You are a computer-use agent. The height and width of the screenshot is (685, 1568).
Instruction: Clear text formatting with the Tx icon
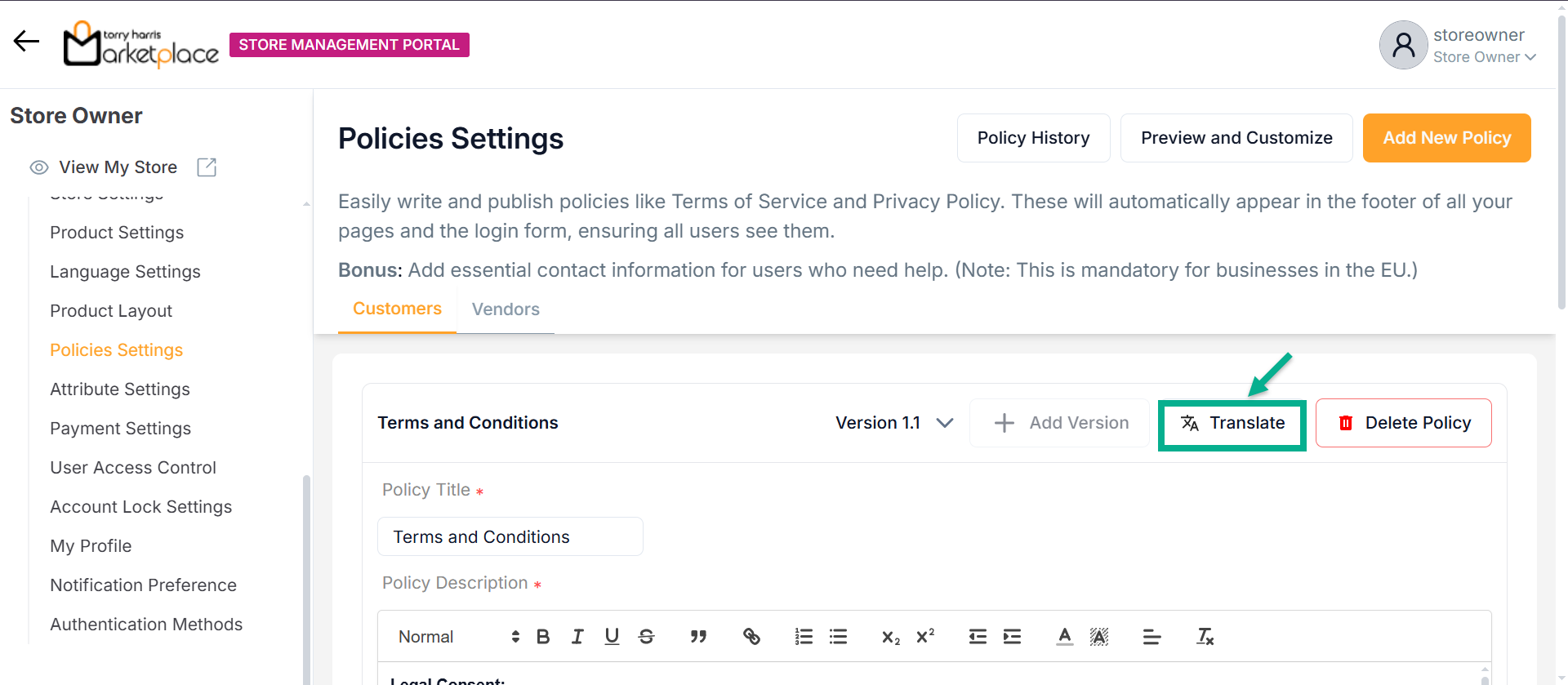click(x=1205, y=637)
